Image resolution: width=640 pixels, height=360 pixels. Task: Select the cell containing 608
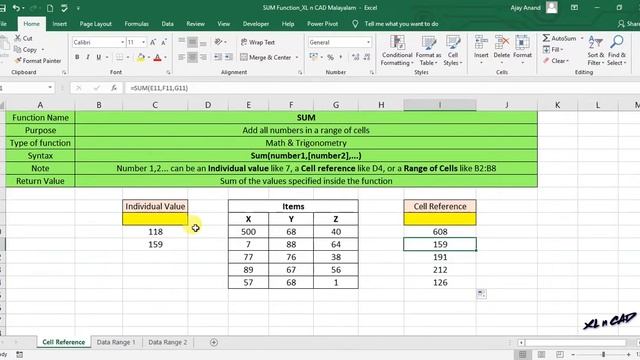440,231
